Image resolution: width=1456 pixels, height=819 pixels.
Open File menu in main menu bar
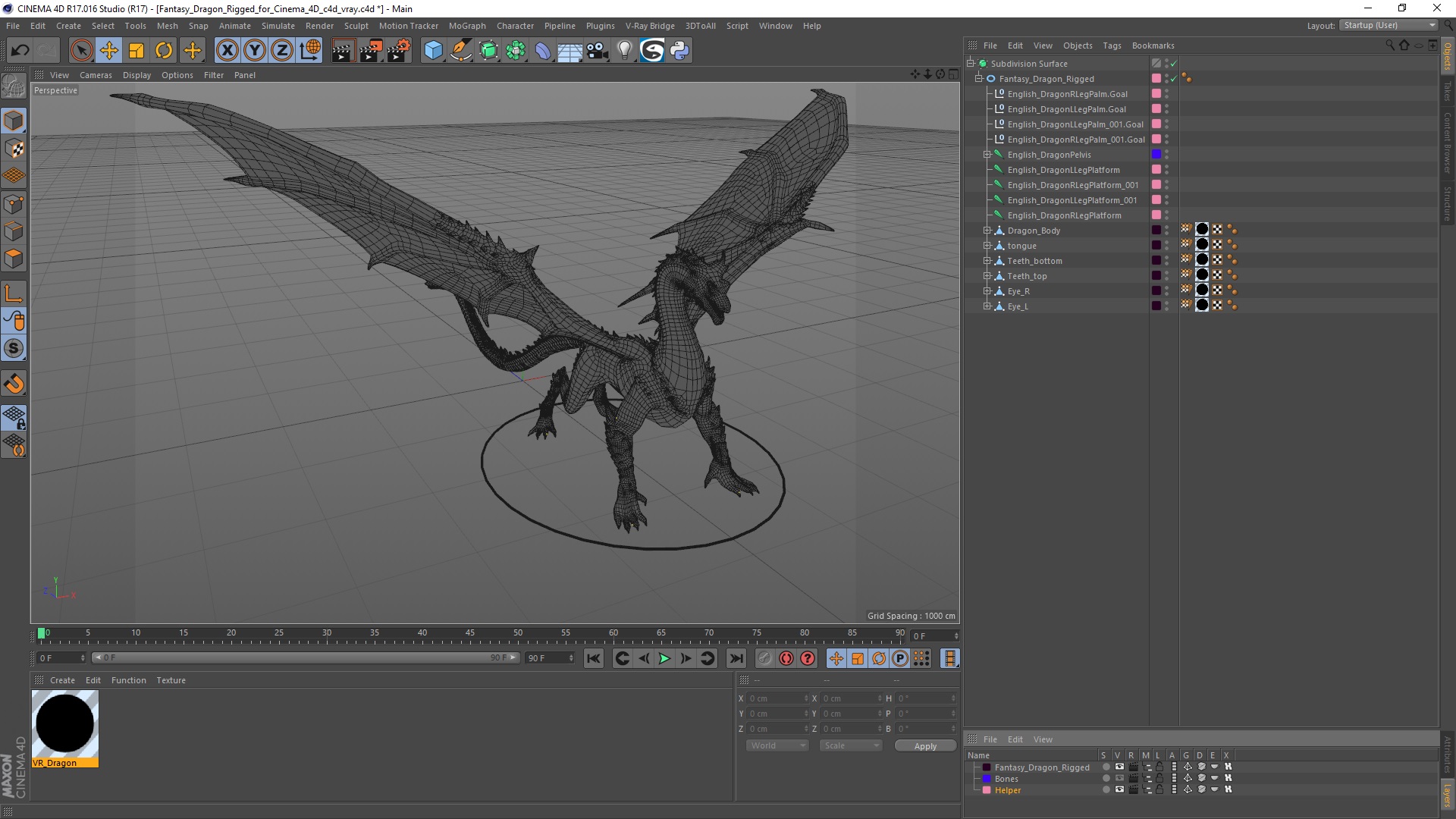click(x=13, y=26)
